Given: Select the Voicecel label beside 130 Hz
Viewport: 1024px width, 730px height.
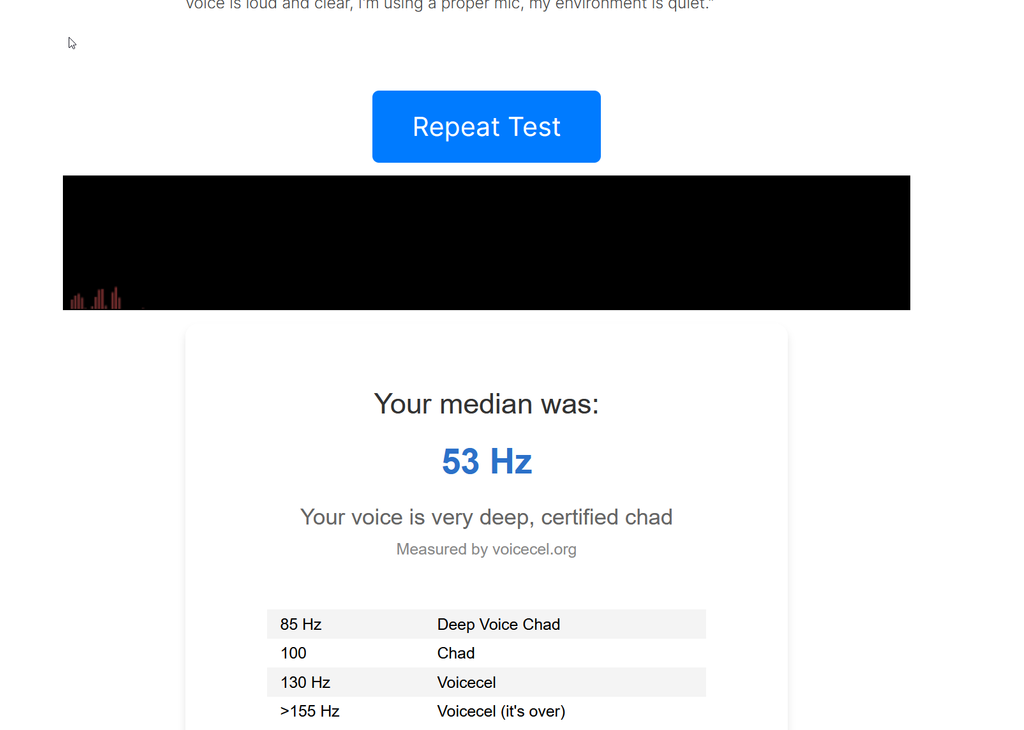Looking at the screenshot, I should (466, 682).
